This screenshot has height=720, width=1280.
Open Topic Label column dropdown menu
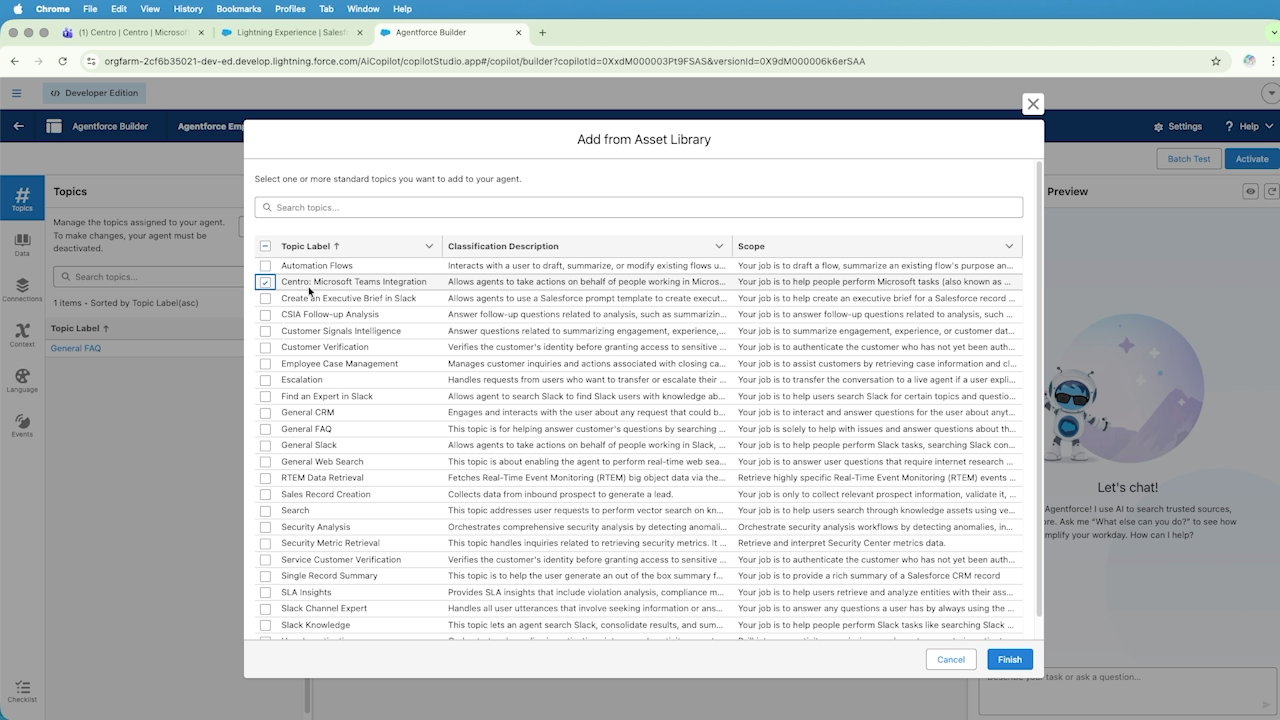429,246
